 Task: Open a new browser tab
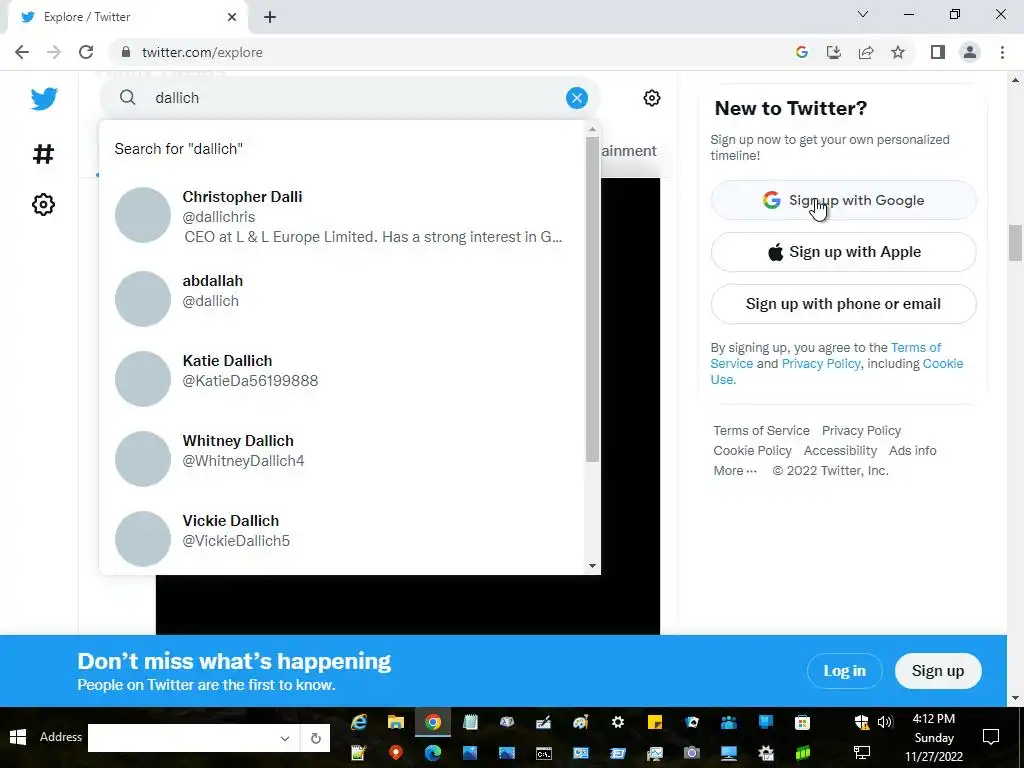tap(270, 17)
